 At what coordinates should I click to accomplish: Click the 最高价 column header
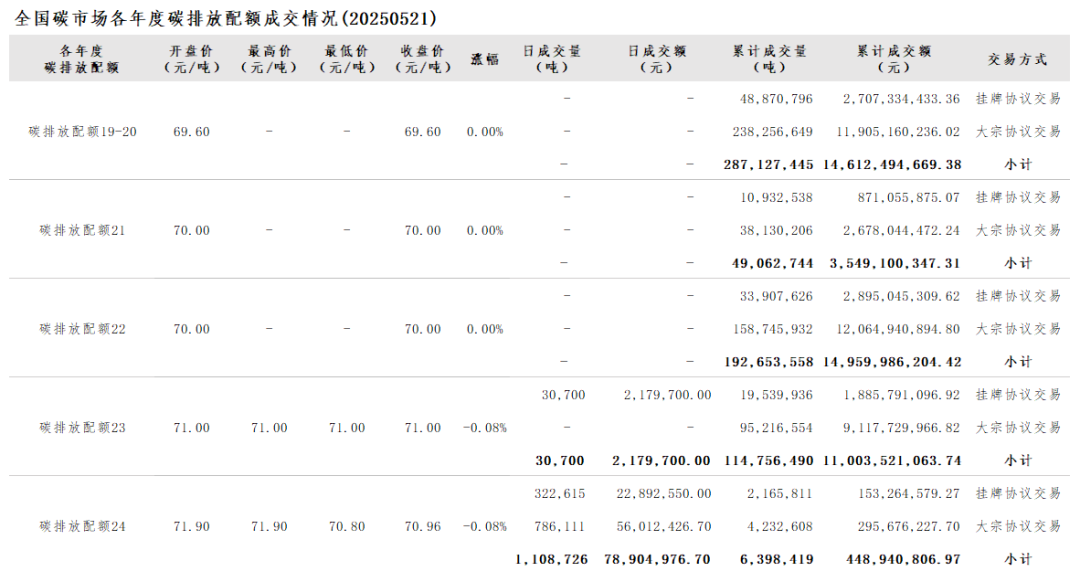269,59
